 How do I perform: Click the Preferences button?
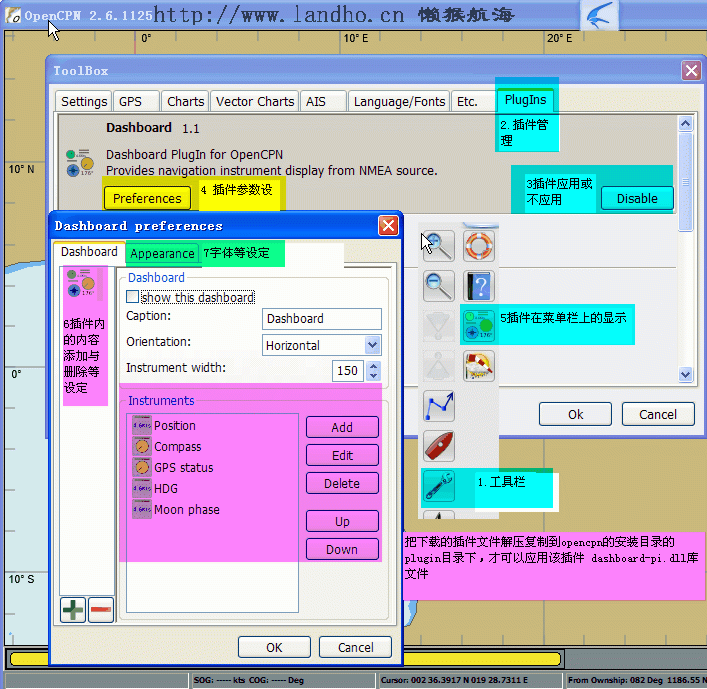pyautogui.click(x=147, y=198)
